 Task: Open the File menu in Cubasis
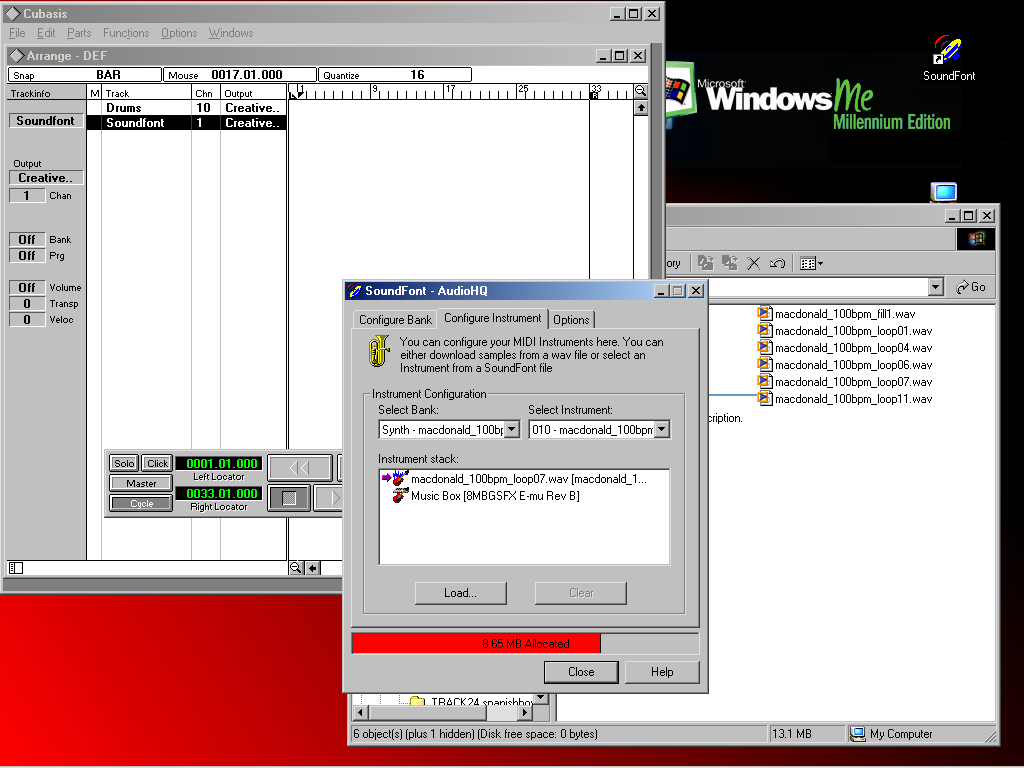tap(17, 33)
